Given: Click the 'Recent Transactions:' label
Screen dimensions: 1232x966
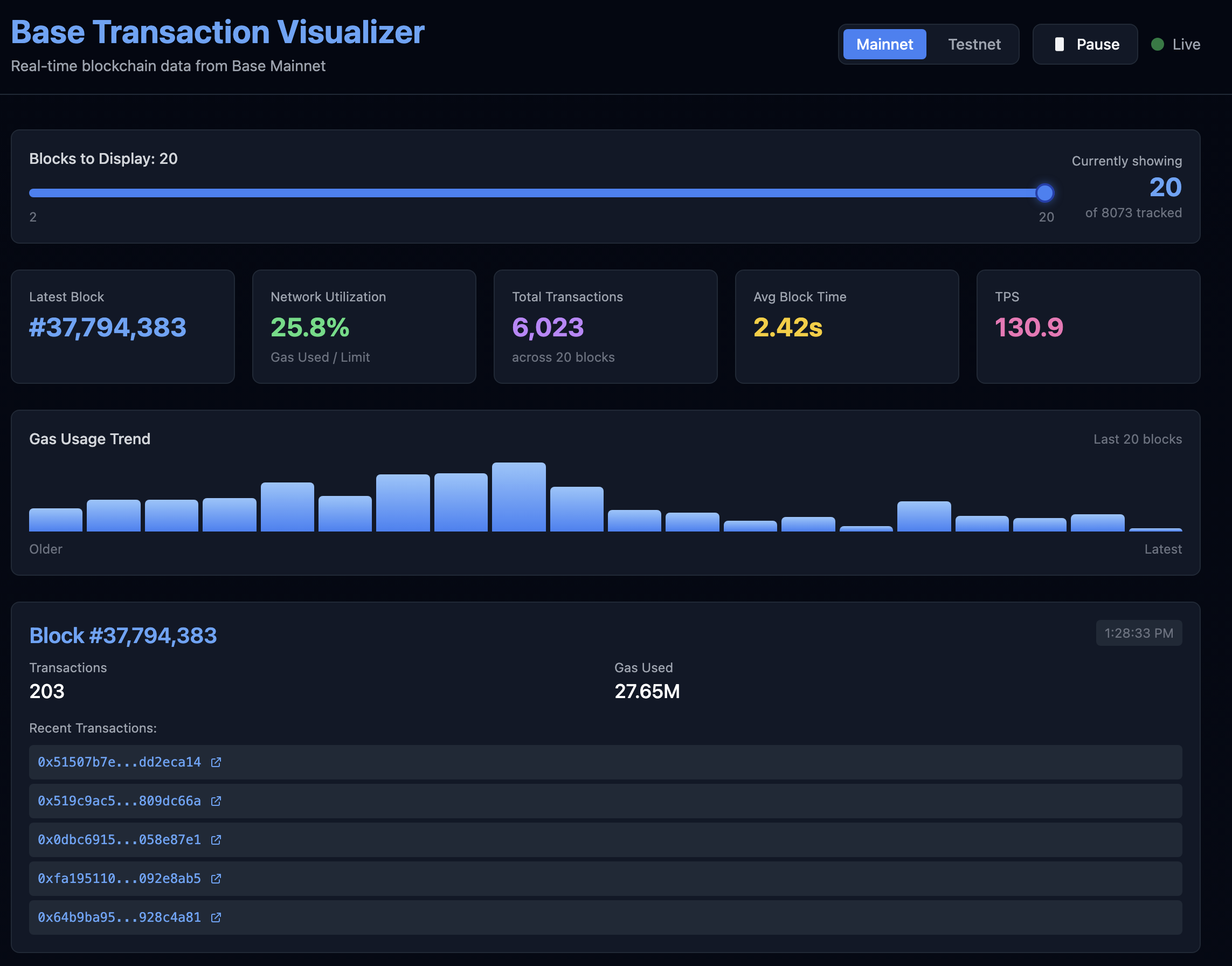Looking at the screenshot, I should click(x=93, y=728).
